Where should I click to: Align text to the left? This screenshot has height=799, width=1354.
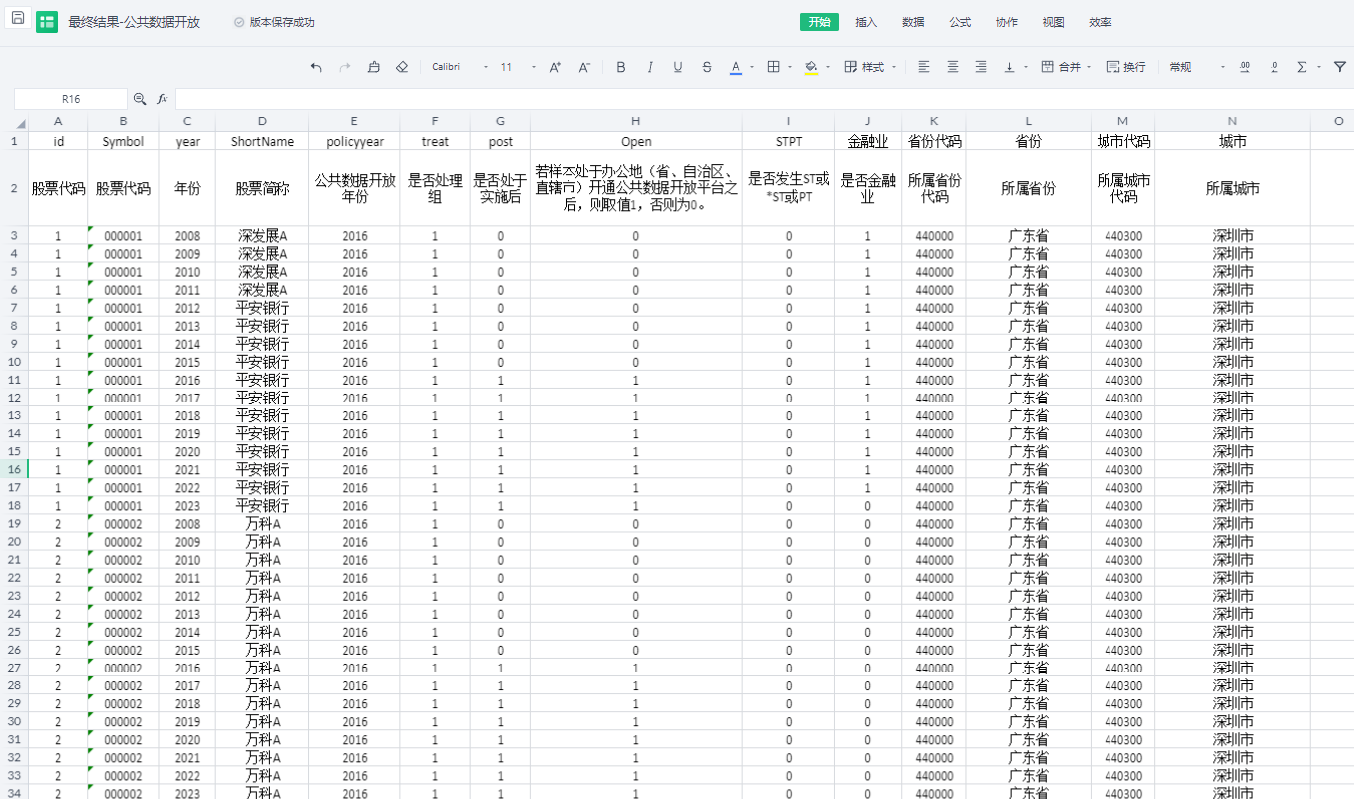point(924,67)
